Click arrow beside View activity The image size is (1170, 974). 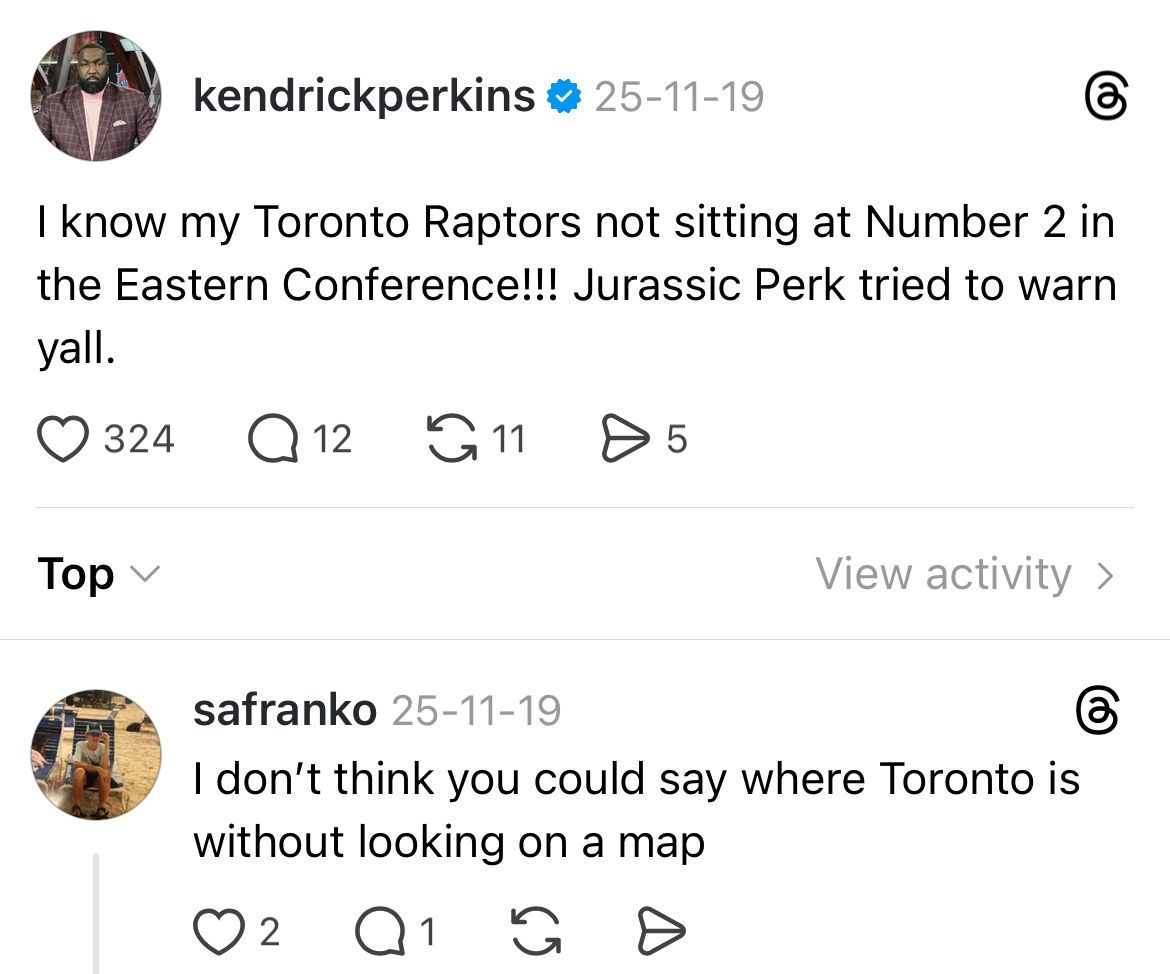pos(1105,575)
